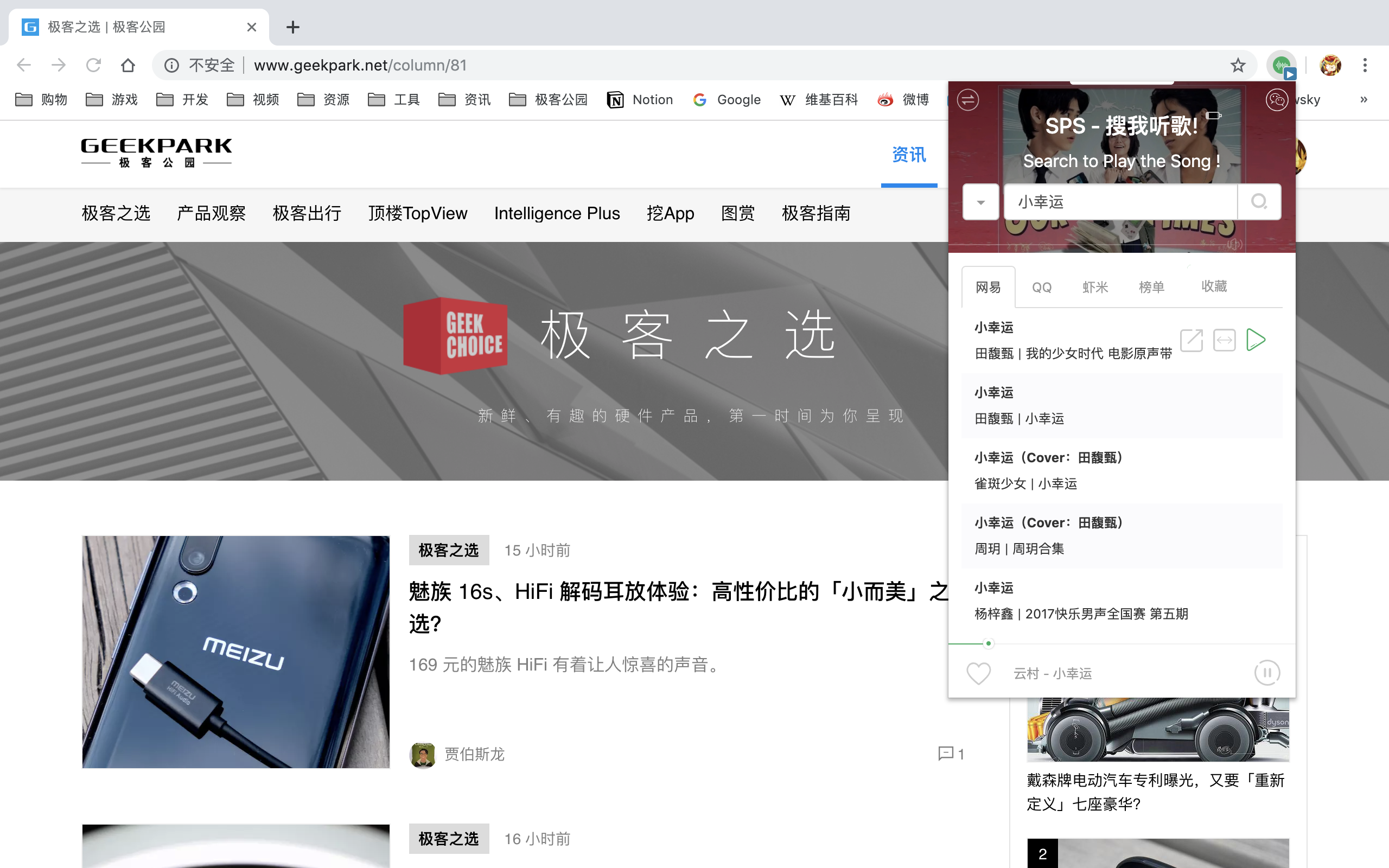
Task: Open the Google bookmark
Action: tap(727, 100)
